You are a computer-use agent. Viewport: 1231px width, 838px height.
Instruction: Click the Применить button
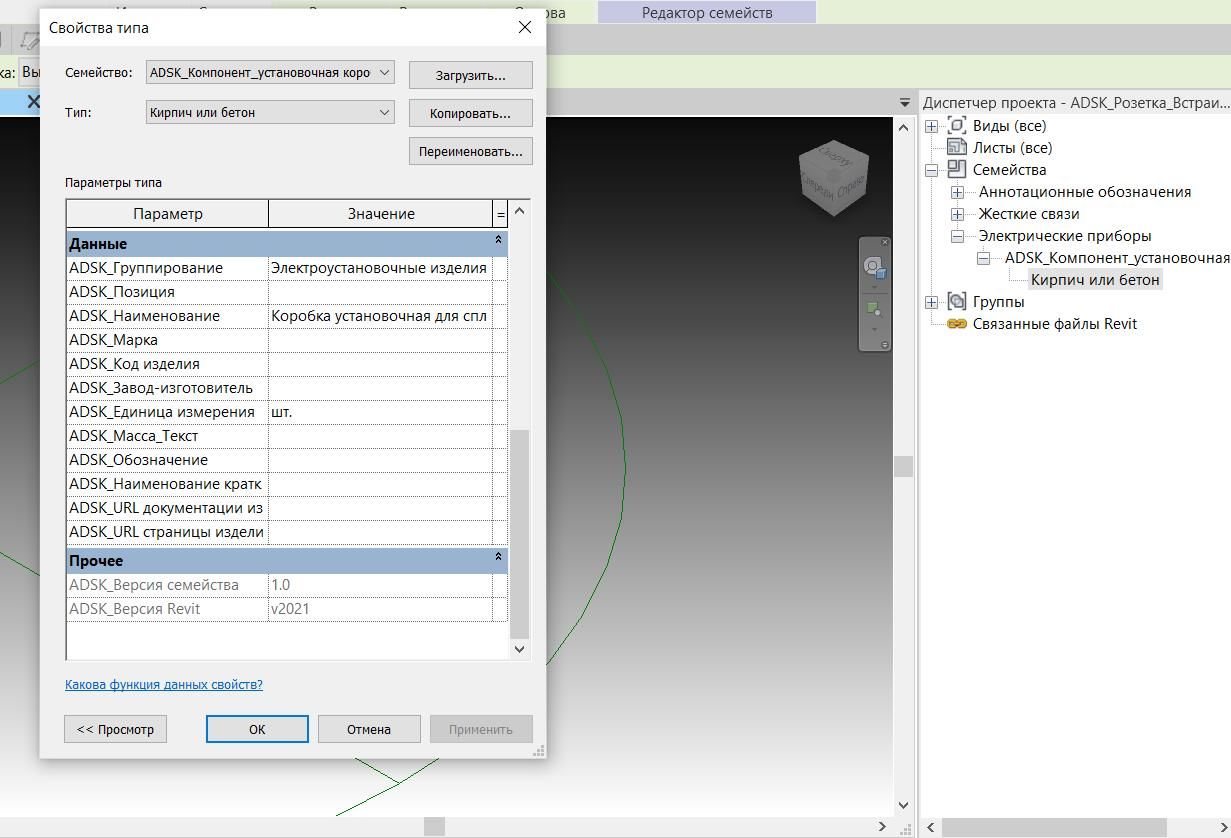[481, 729]
